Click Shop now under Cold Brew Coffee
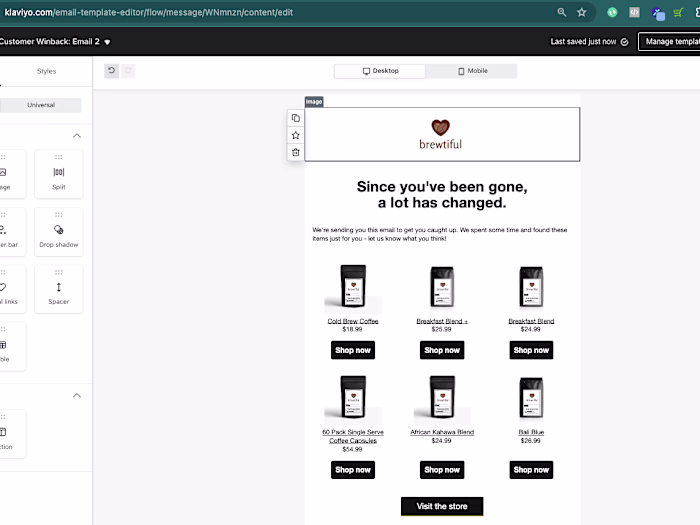This screenshot has width=700, height=525. point(353,350)
